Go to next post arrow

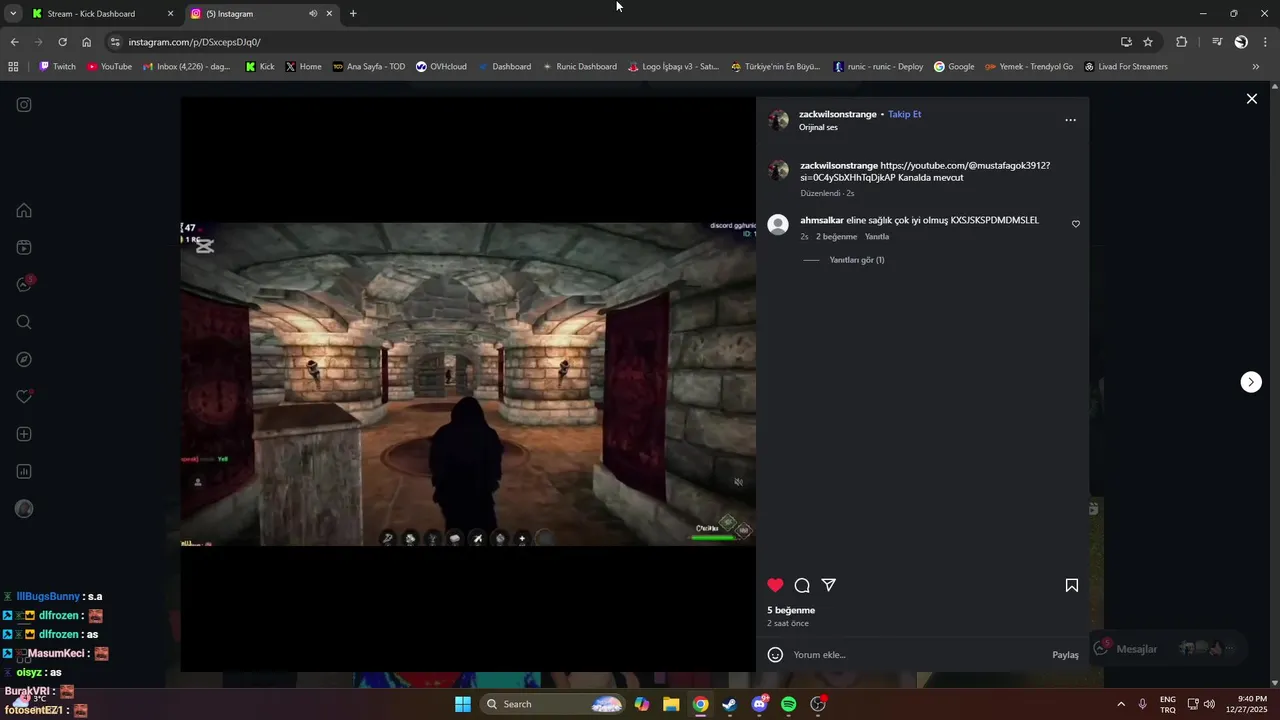click(x=1251, y=382)
